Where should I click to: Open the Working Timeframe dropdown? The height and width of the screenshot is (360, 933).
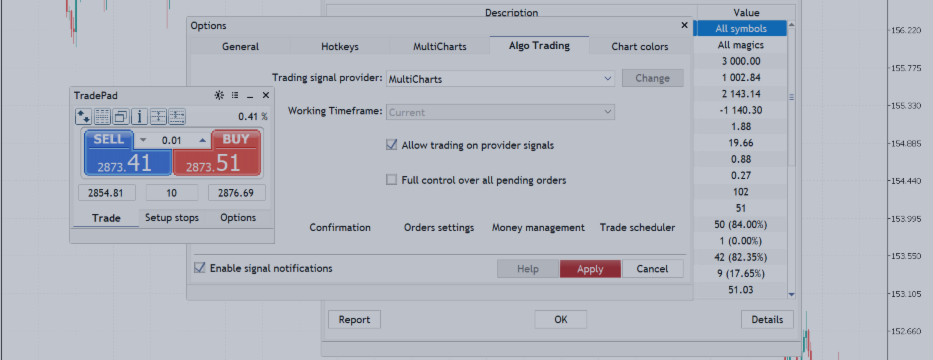tap(500, 112)
